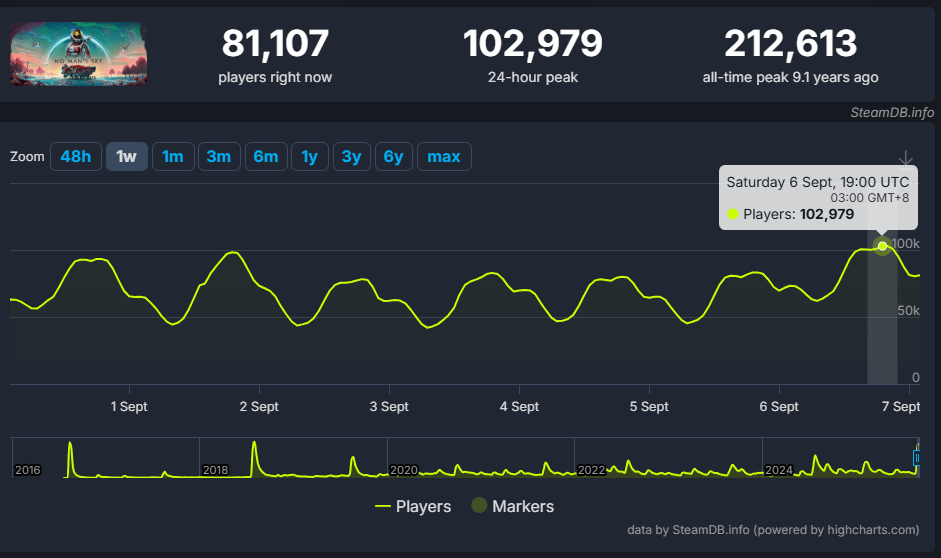Switch chart zoom to 1m
Image resolution: width=941 pixels, height=558 pixels.
[173, 157]
